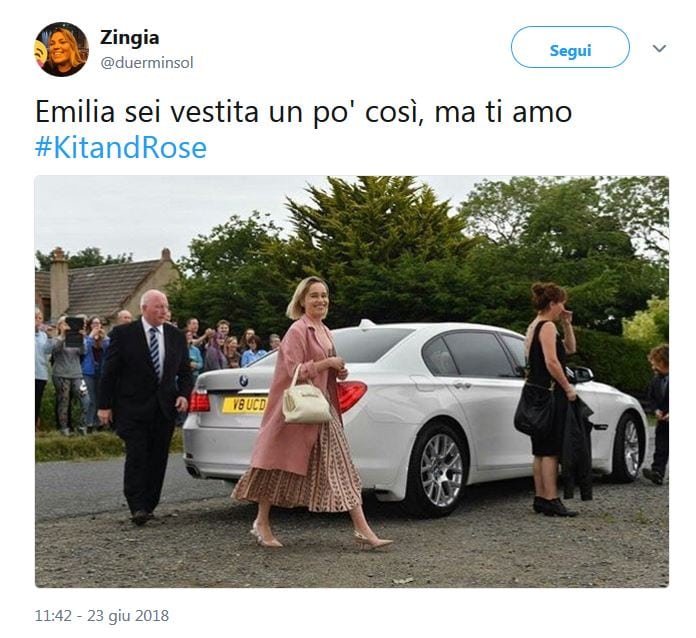This screenshot has width=696, height=638.
Task: Open the #KitandRose hashtag
Action: (121, 148)
